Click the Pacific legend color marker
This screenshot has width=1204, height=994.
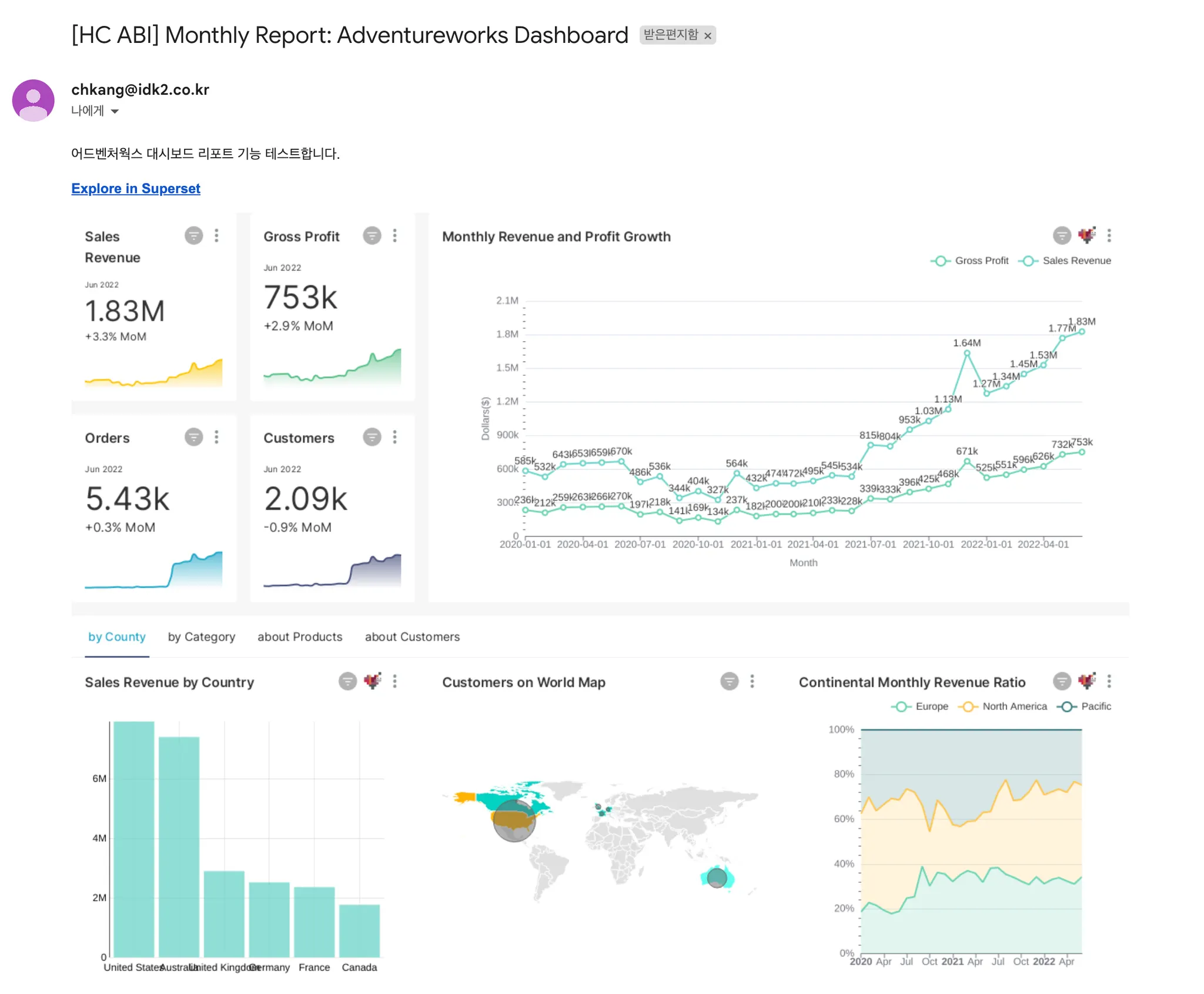[1067, 706]
